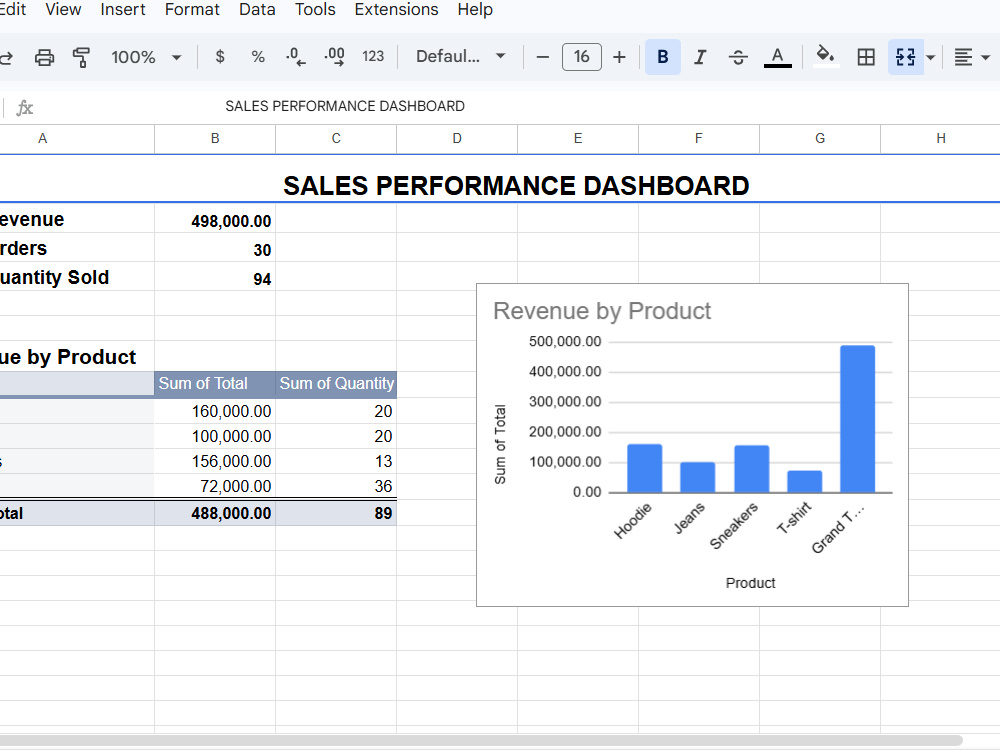Toggle strikethrough formatting

pyautogui.click(x=738, y=57)
